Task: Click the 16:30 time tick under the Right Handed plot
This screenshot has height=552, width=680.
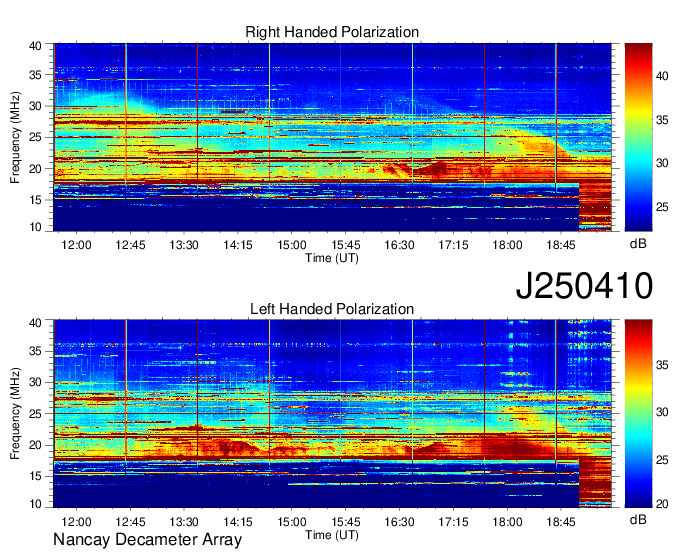Action: [x=399, y=245]
